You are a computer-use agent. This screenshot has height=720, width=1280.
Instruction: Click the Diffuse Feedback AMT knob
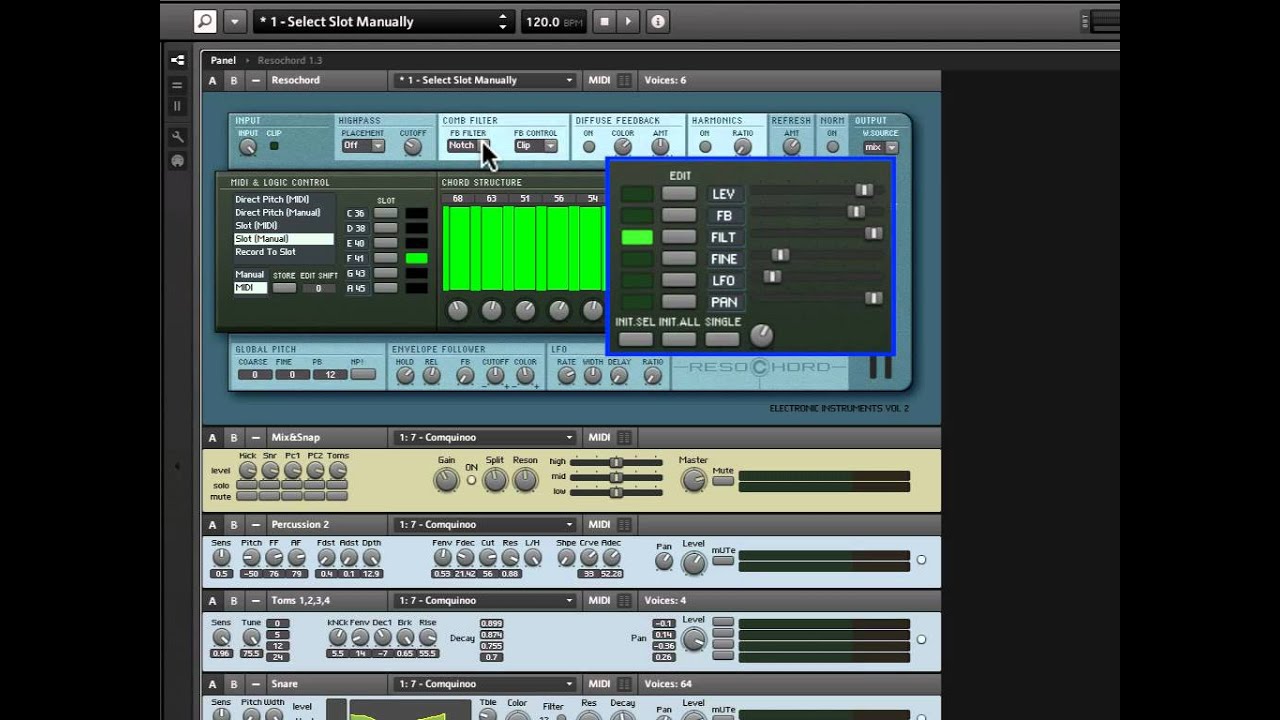click(x=660, y=147)
